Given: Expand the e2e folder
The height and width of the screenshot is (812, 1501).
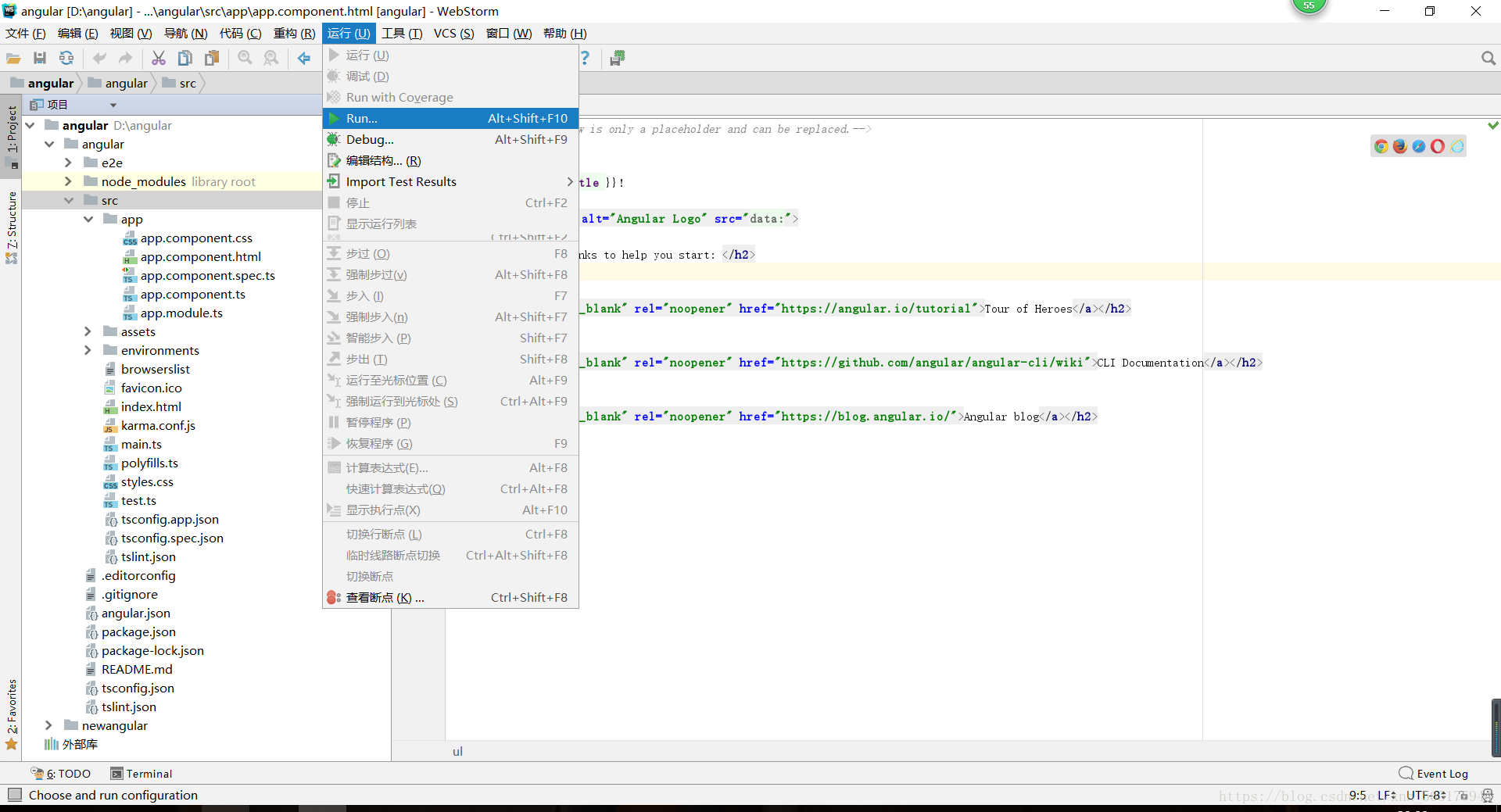Looking at the screenshot, I should click(x=68, y=163).
